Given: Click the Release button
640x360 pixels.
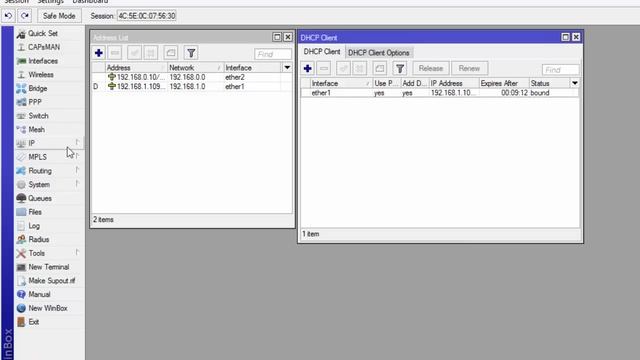Looking at the screenshot, I should click(431, 69).
